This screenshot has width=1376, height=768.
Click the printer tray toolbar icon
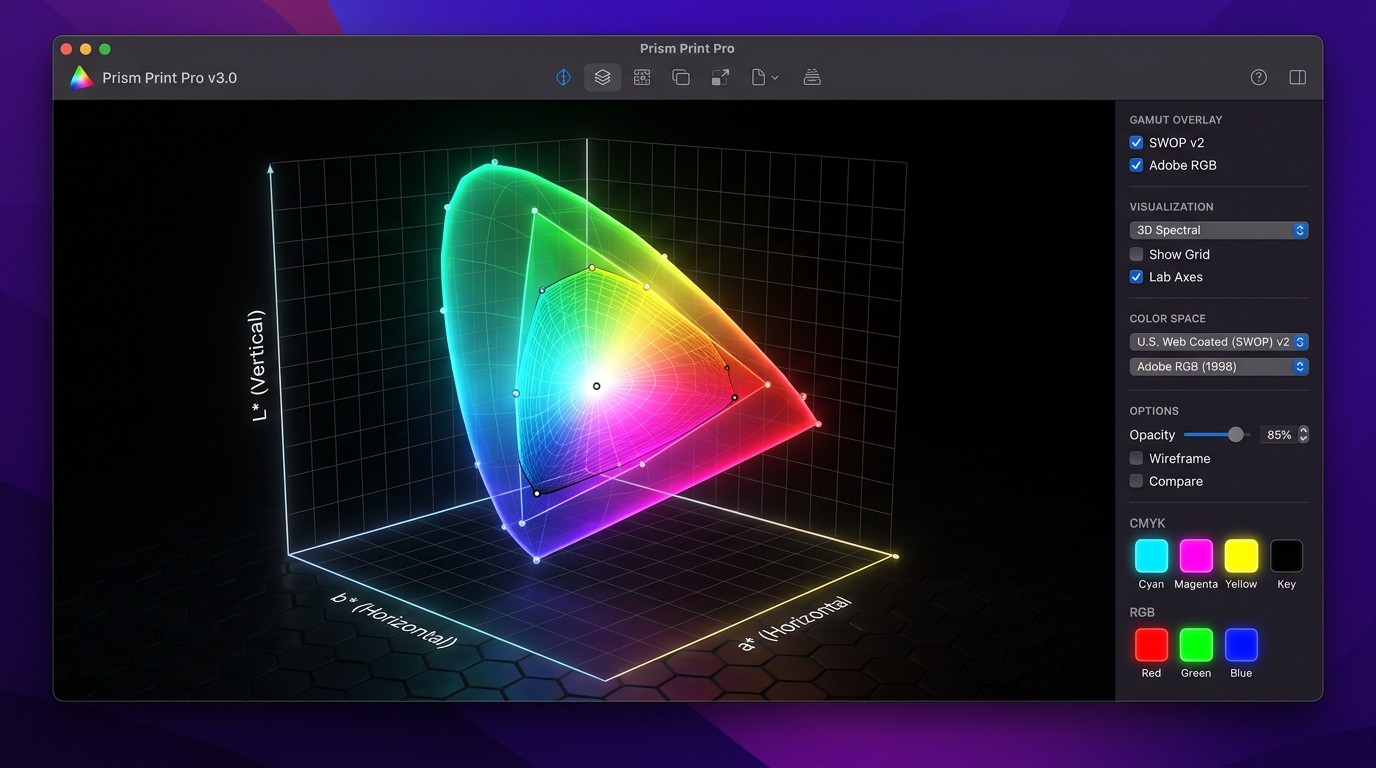coord(812,77)
